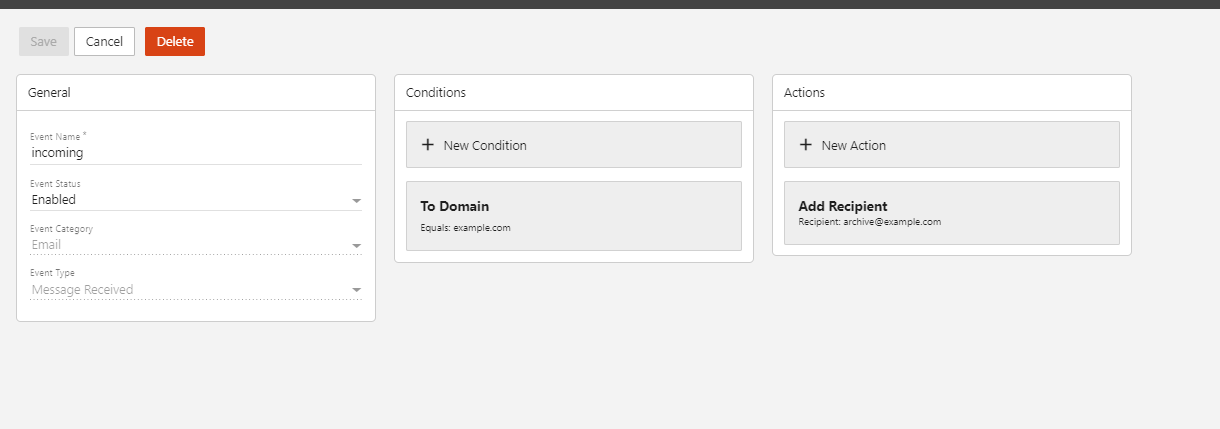
Task: Click the Event Type dropdown arrow
Action: tap(356, 291)
